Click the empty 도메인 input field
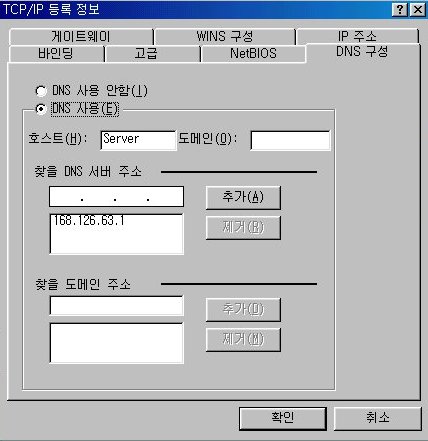This screenshot has width=428, height=441. tap(290, 140)
